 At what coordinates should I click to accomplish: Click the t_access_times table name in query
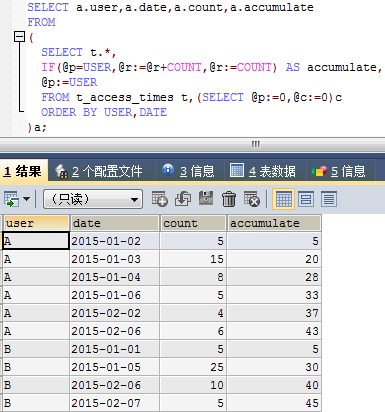point(125,97)
